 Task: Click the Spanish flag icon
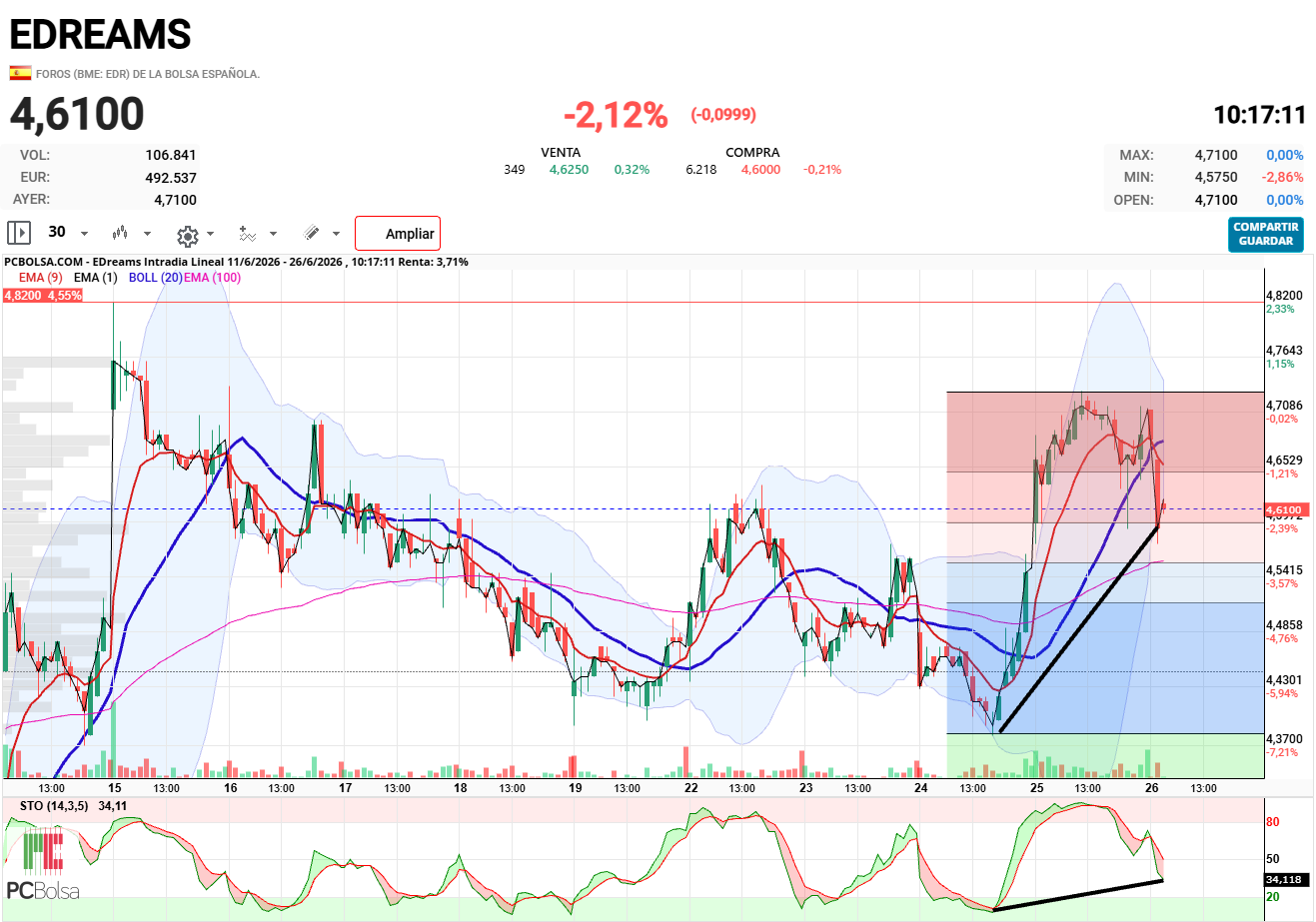19,73
